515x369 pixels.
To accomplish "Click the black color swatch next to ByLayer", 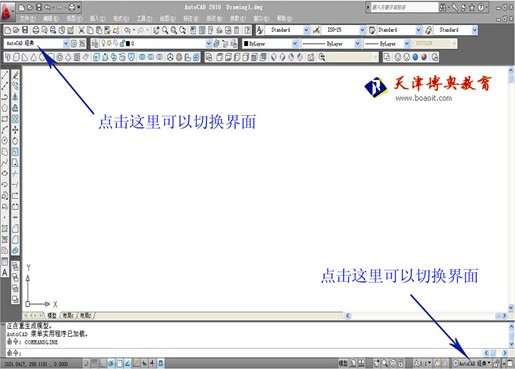I will coord(246,44).
